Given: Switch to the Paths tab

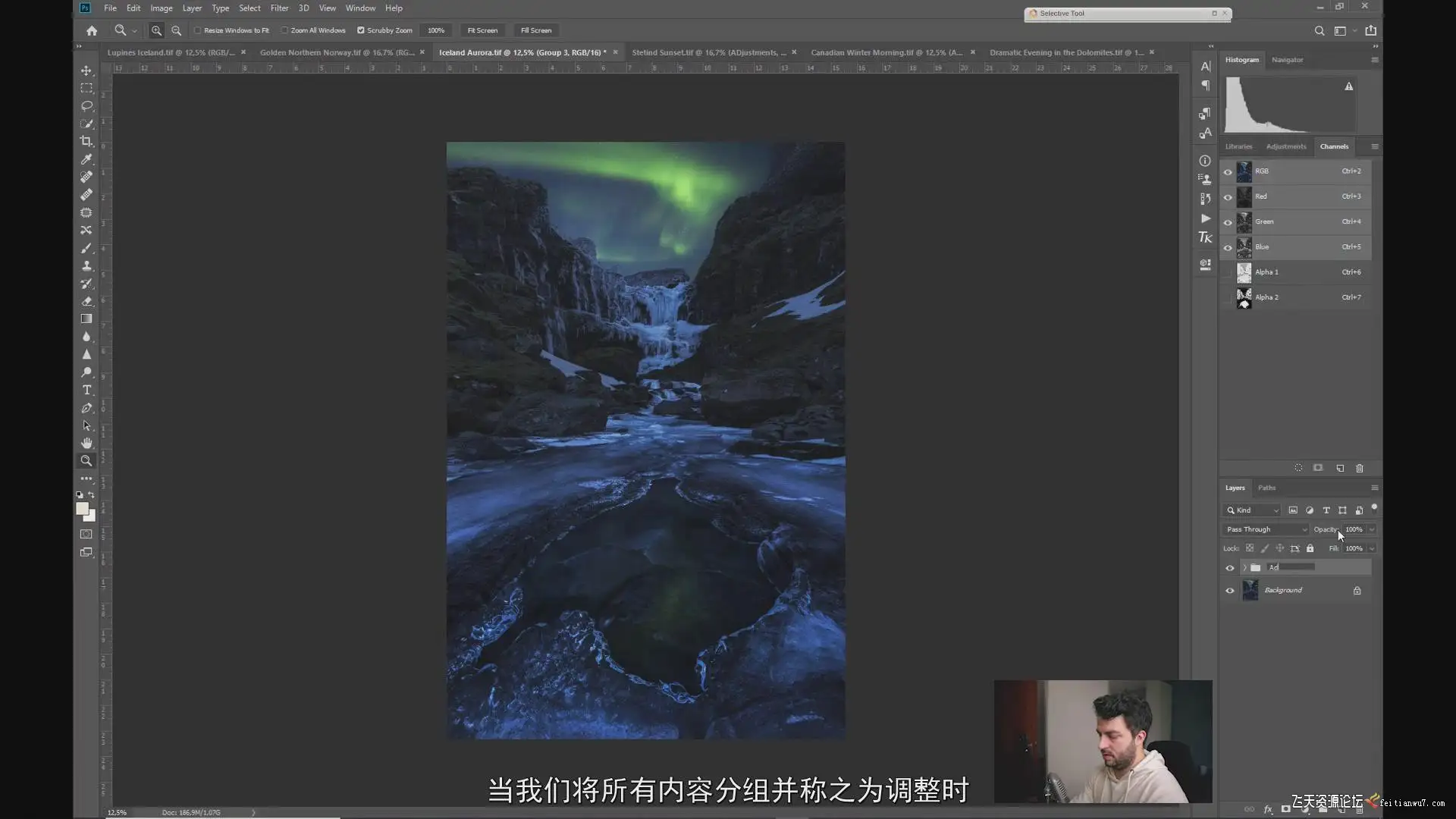Looking at the screenshot, I should pos(1266,488).
